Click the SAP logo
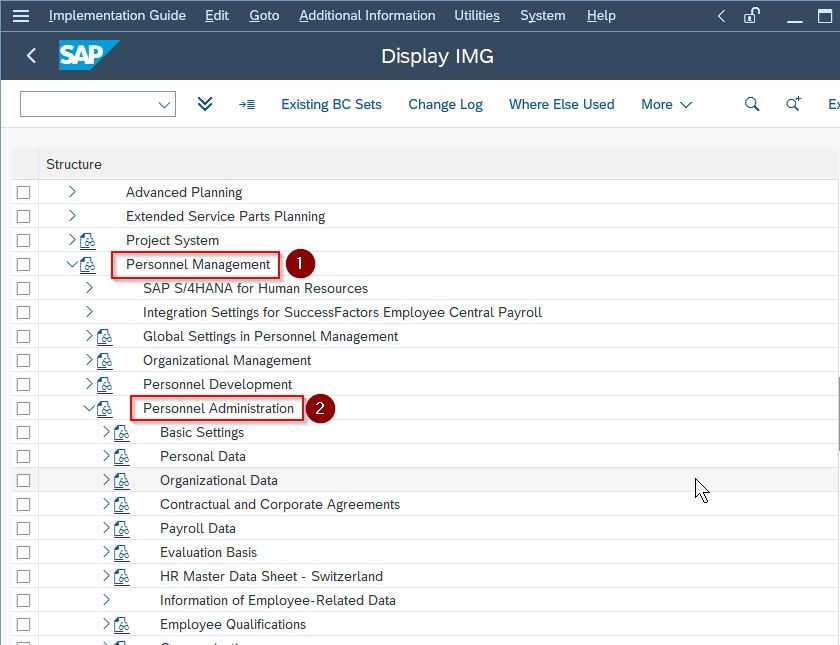This screenshot has width=840, height=645. click(x=88, y=55)
